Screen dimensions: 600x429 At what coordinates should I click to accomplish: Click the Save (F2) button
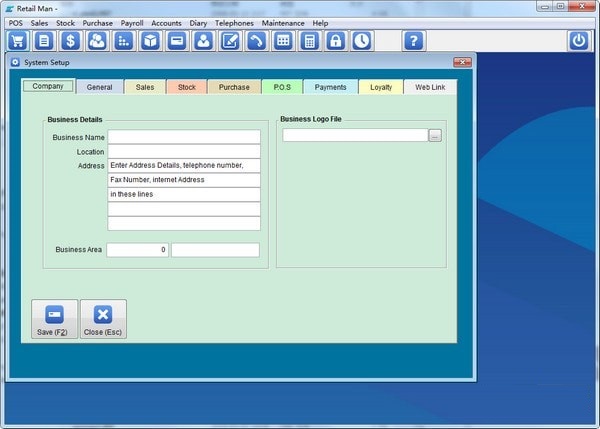[x=54, y=319]
